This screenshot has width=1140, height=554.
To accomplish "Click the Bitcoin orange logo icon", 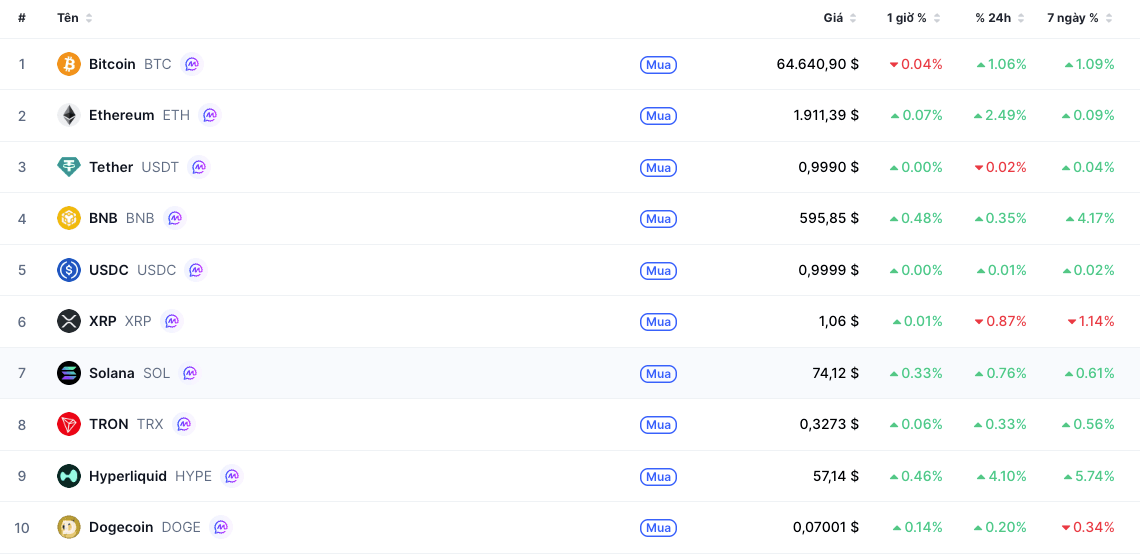I will [x=69, y=64].
